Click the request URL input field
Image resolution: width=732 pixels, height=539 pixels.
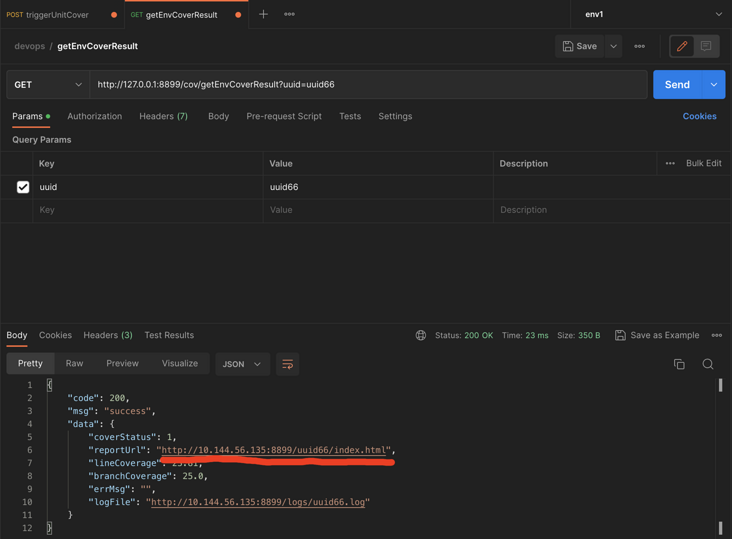[368, 85]
